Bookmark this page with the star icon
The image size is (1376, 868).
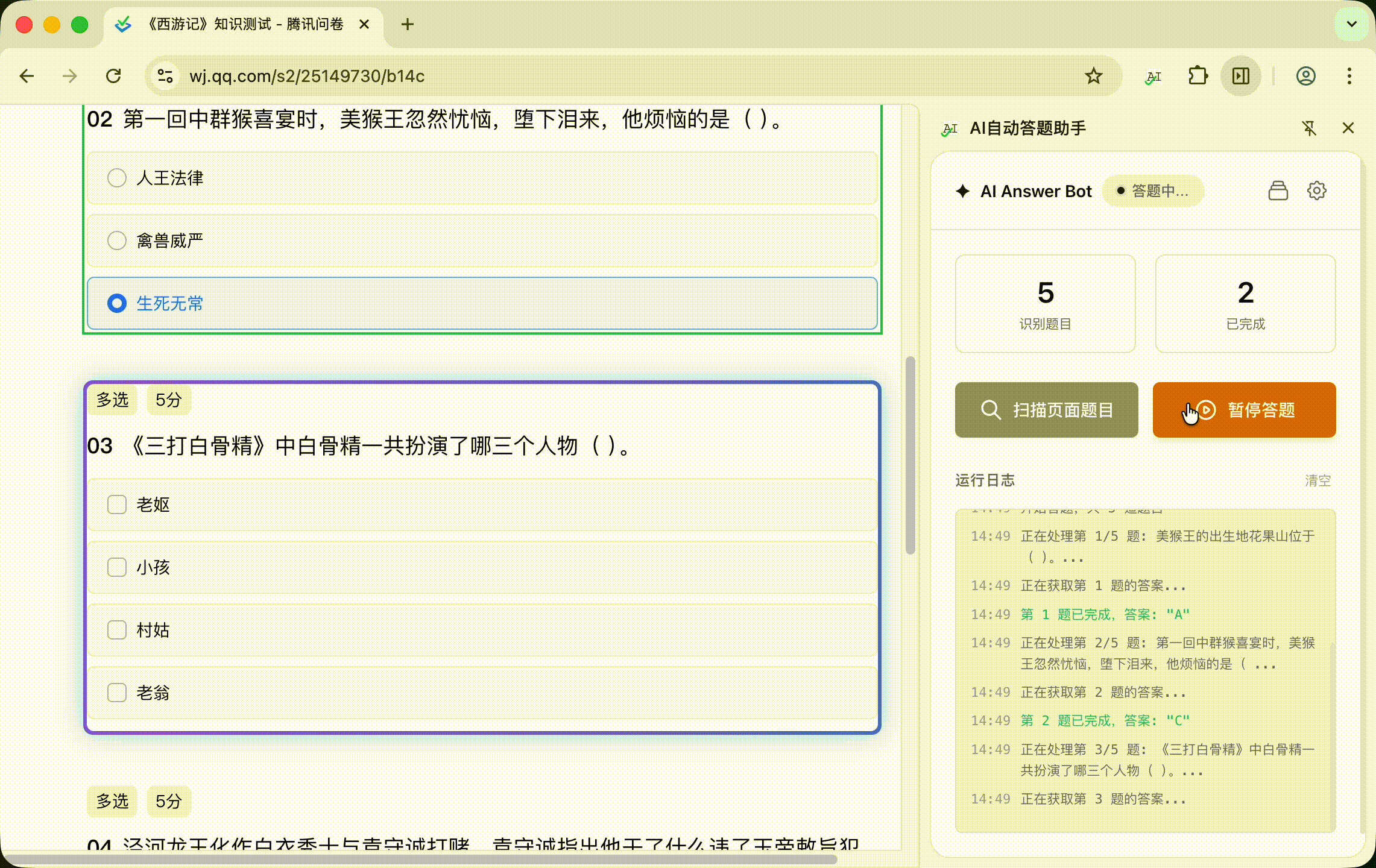pos(1093,76)
